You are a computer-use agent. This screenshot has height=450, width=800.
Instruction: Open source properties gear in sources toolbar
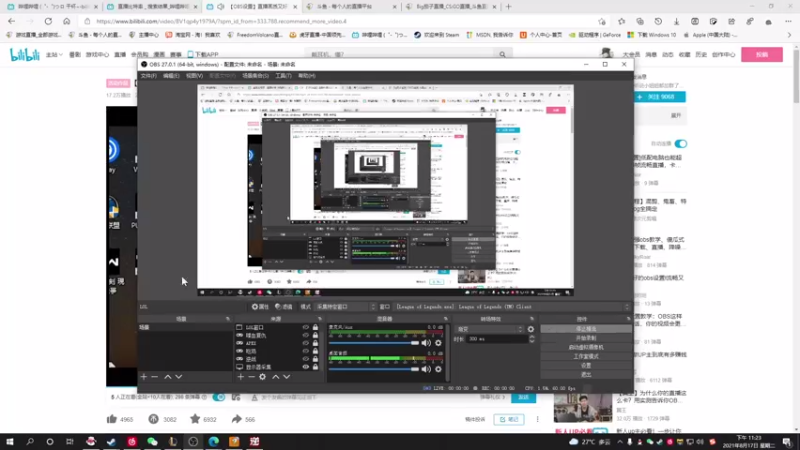[x=262, y=377]
